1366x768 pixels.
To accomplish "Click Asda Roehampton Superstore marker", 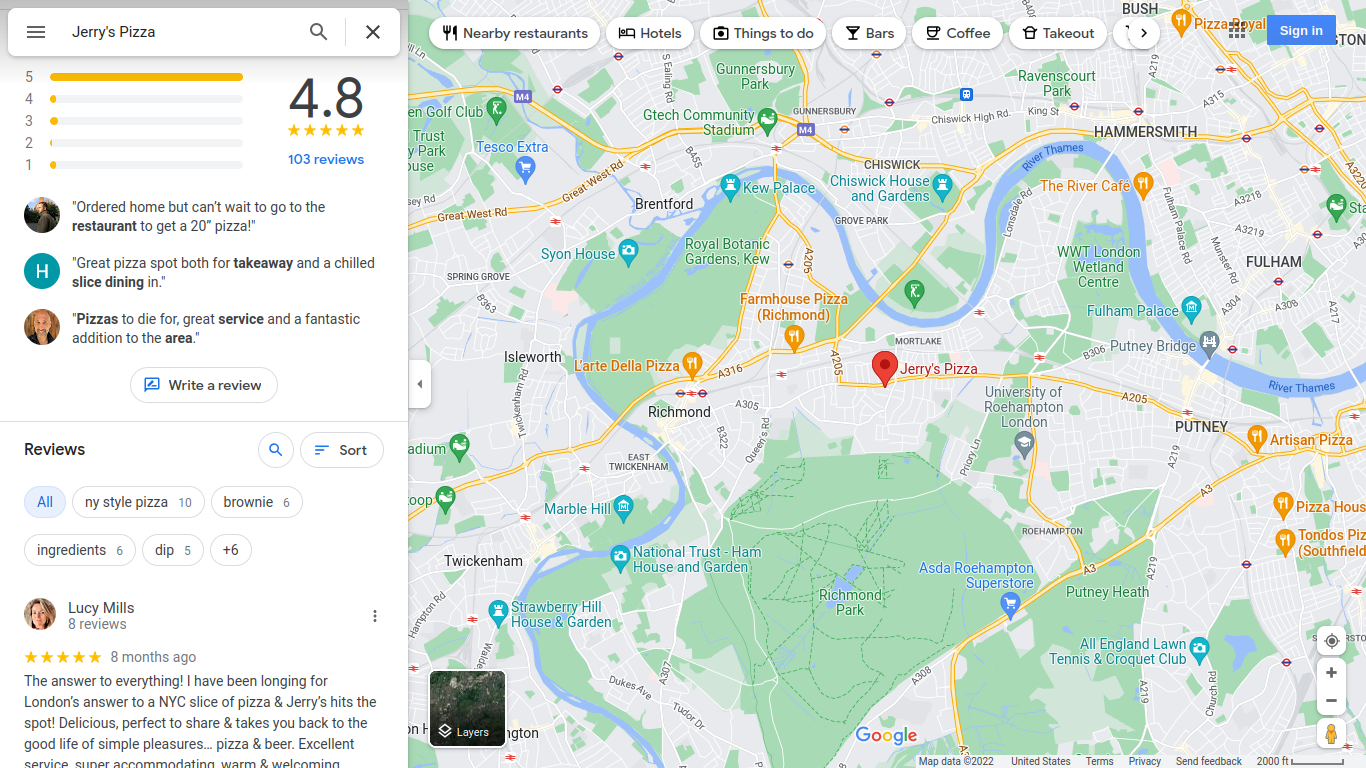I will pyautogui.click(x=1010, y=604).
